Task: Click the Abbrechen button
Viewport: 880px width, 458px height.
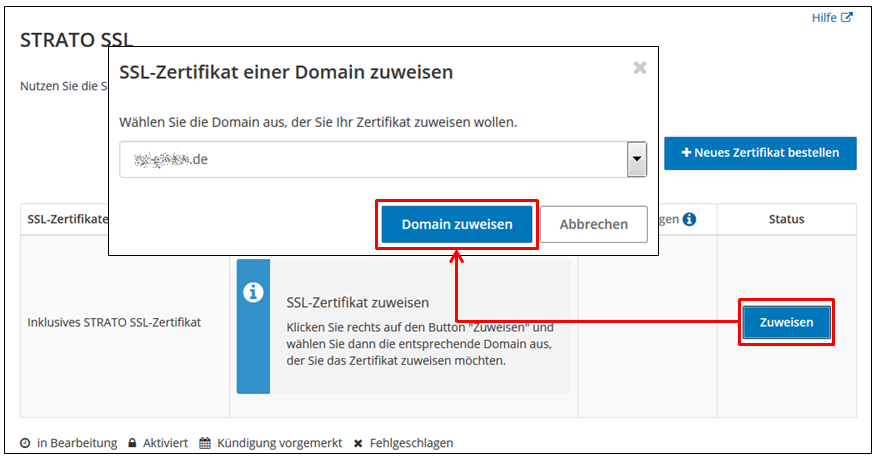Action: [x=594, y=224]
